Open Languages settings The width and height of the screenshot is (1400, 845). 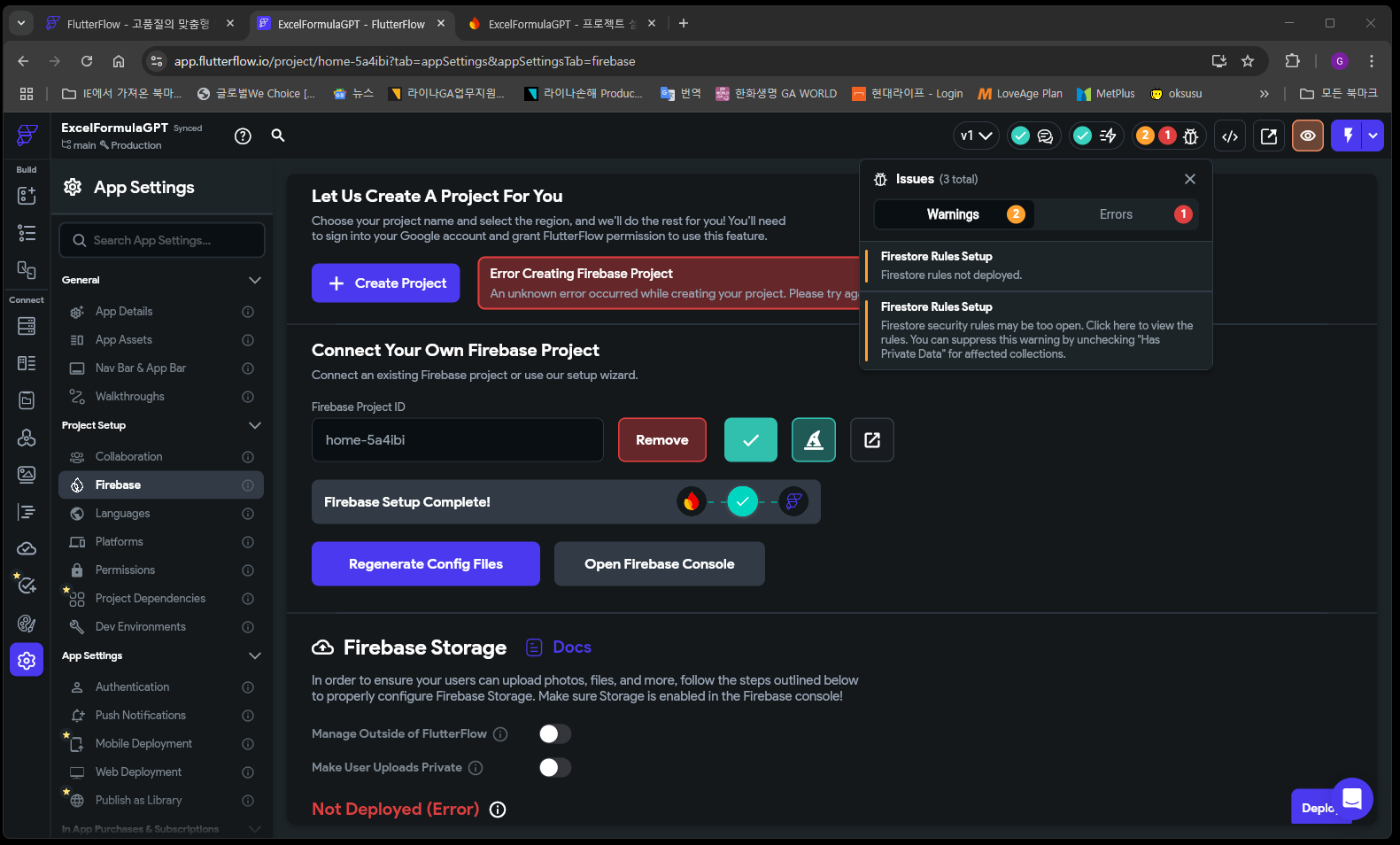[x=161, y=514]
